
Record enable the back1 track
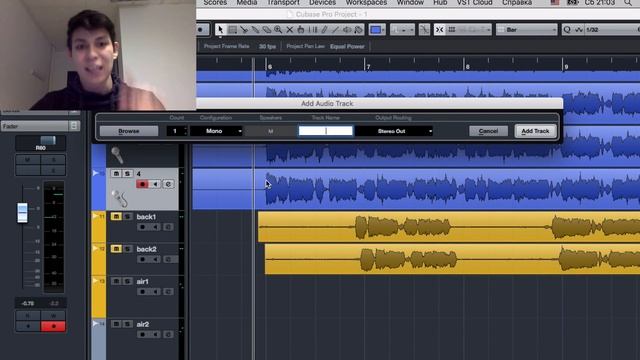point(142,227)
